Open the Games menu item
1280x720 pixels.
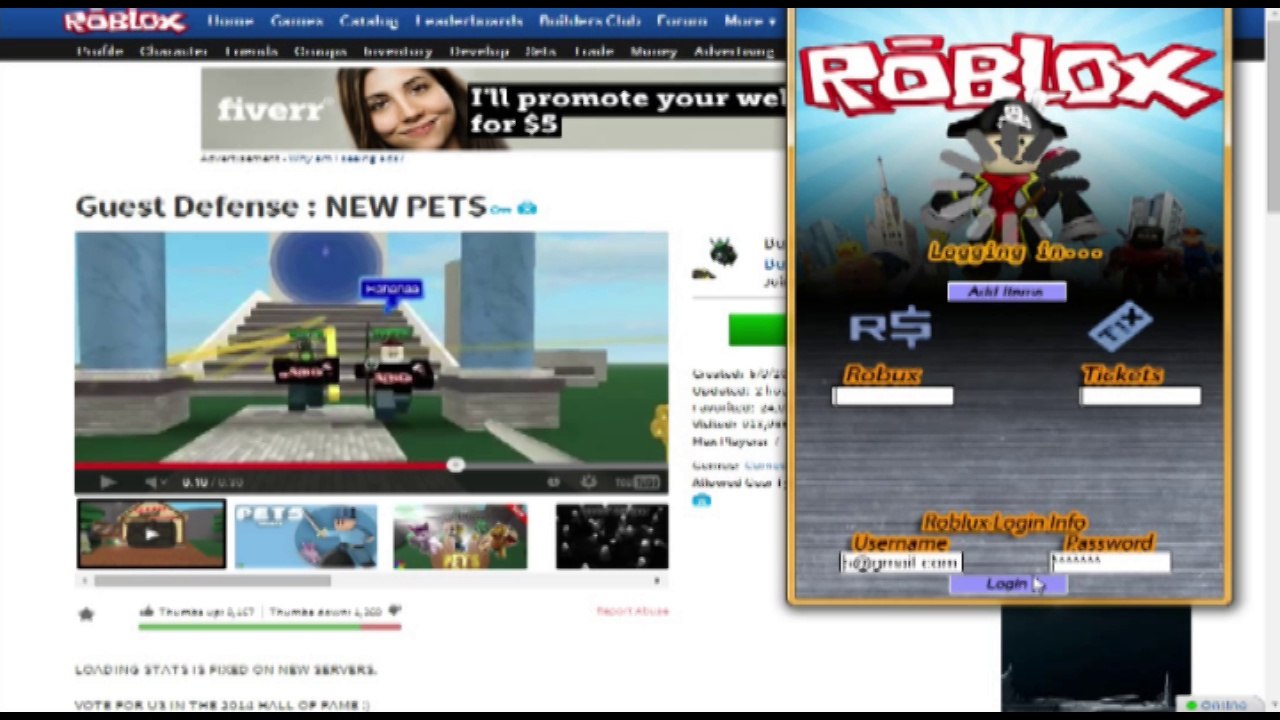pyautogui.click(x=296, y=21)
